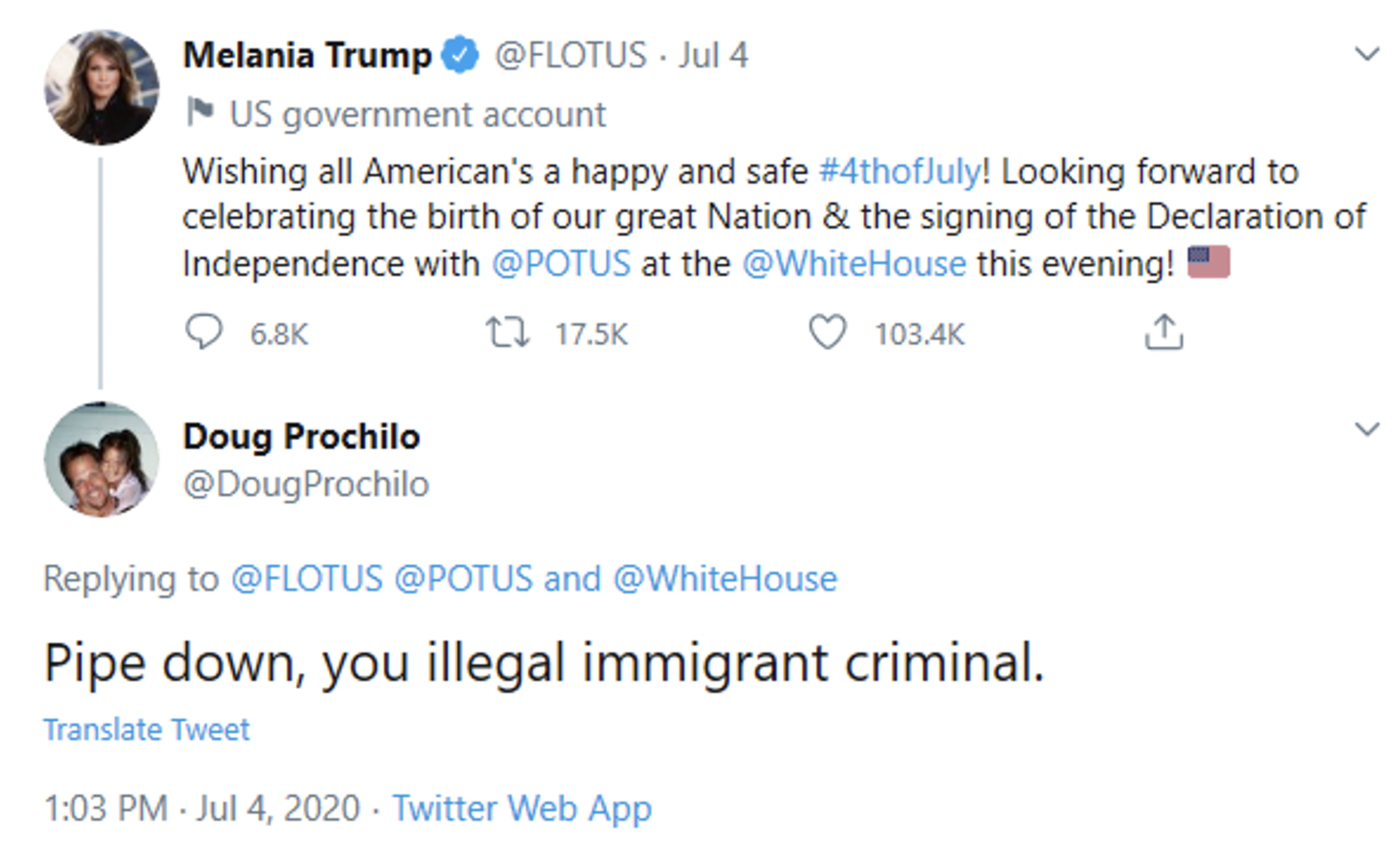
Task: Open the @WhiteHouse mention in tweet text
Action: (x=854, y=264)
